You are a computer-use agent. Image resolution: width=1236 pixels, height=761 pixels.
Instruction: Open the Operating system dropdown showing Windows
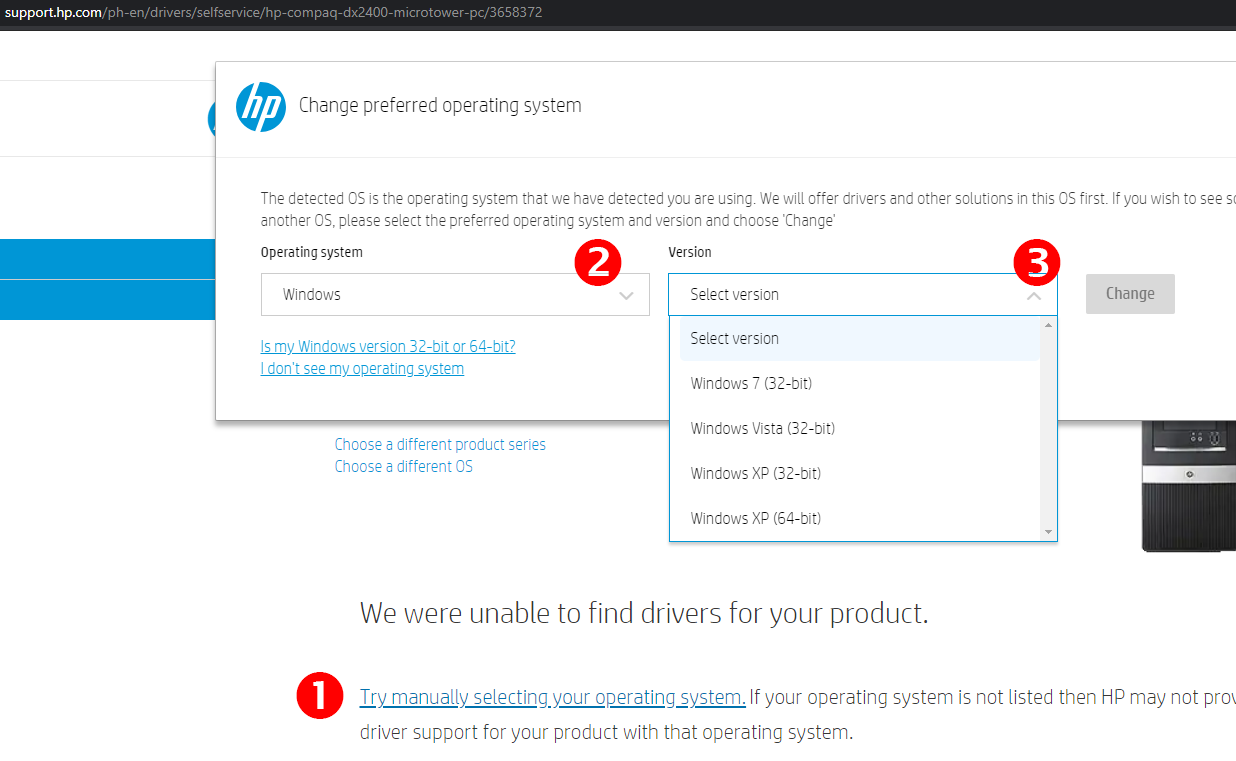tap(455, 295)
